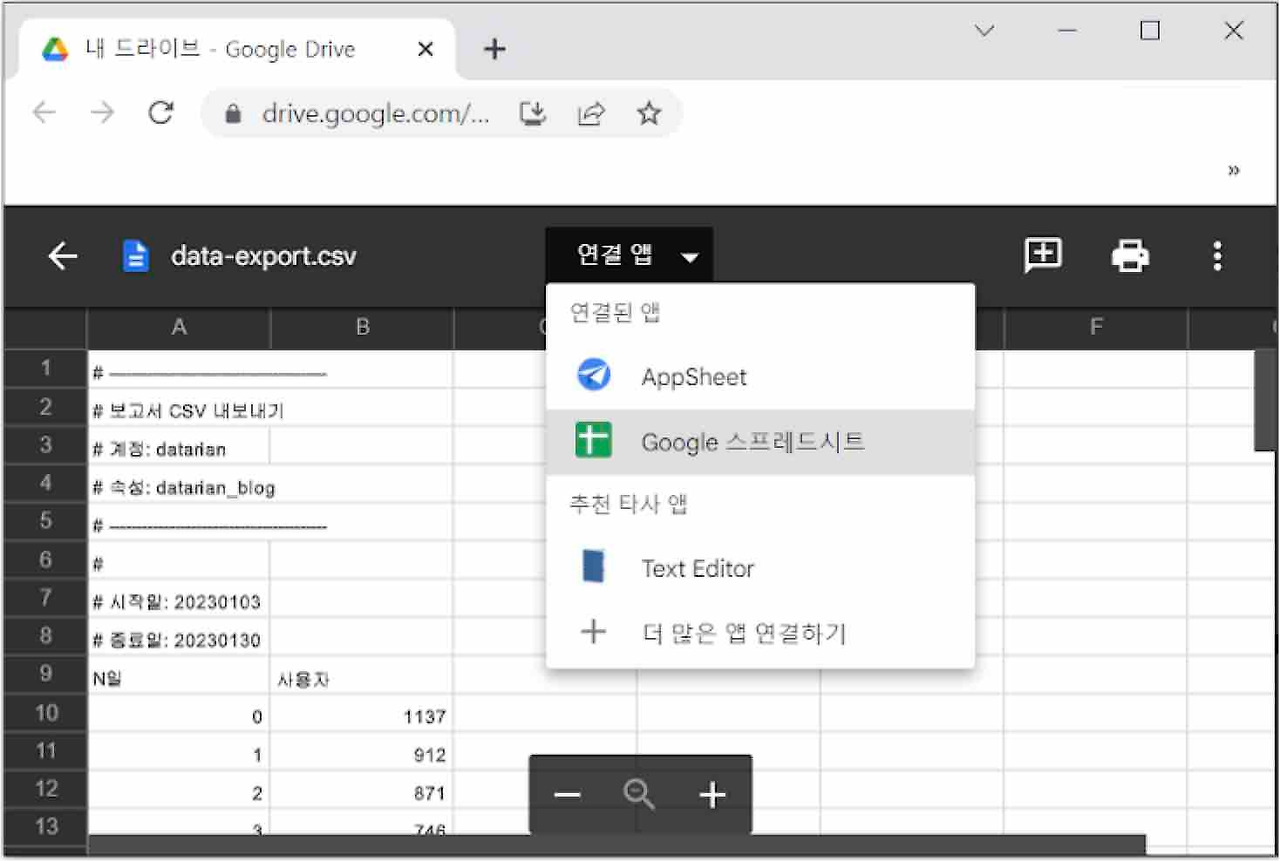
Task: Select row header 5
Action: [x=46, y=521]
